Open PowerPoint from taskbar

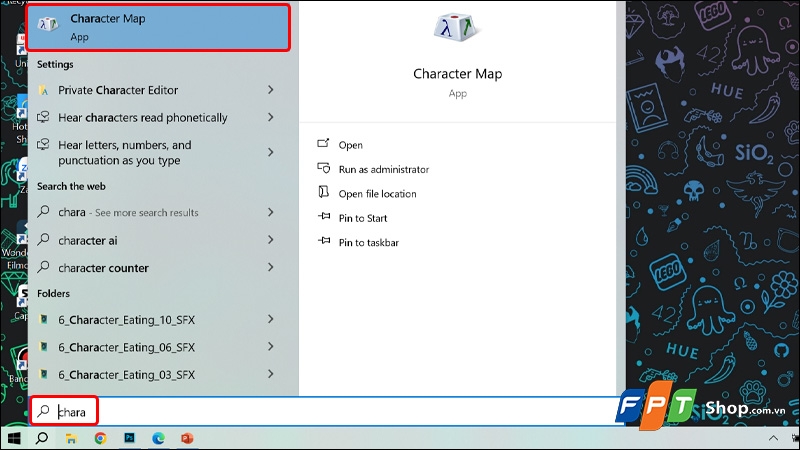pos(187,438)
